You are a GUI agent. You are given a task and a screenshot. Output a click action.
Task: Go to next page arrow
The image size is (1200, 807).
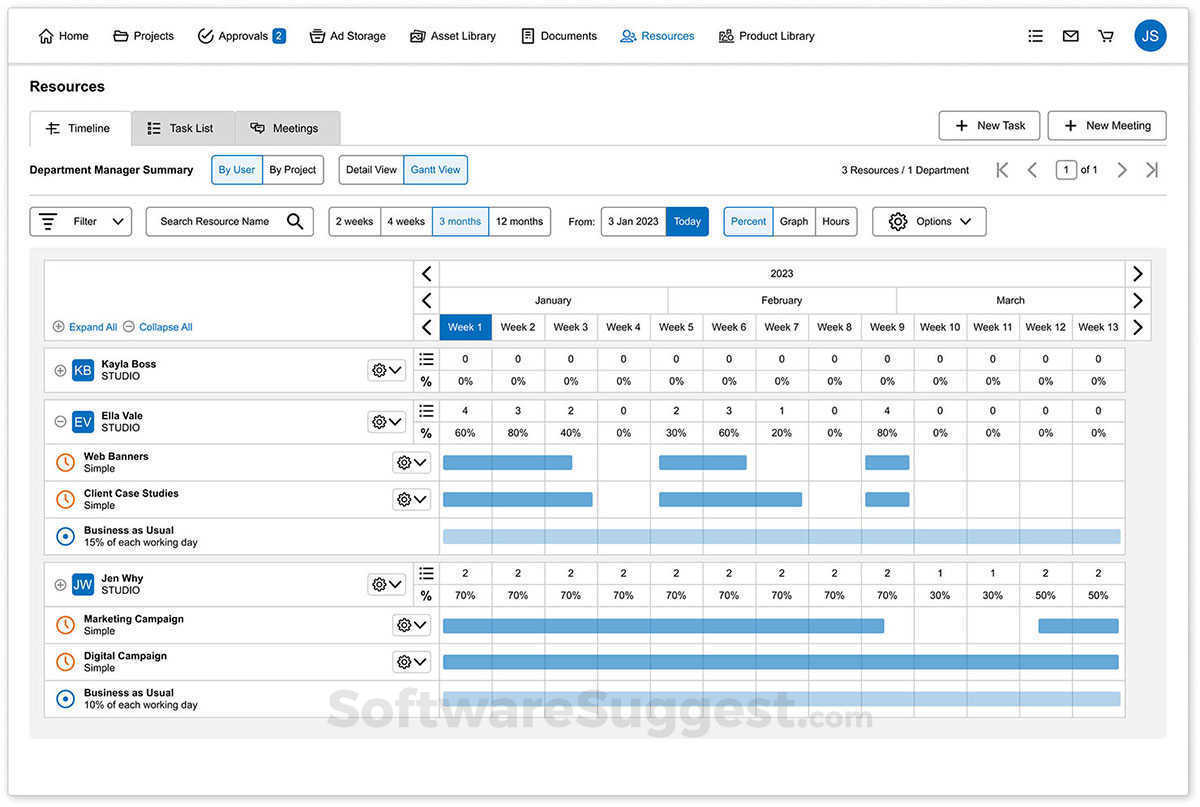click(1122, 170)
